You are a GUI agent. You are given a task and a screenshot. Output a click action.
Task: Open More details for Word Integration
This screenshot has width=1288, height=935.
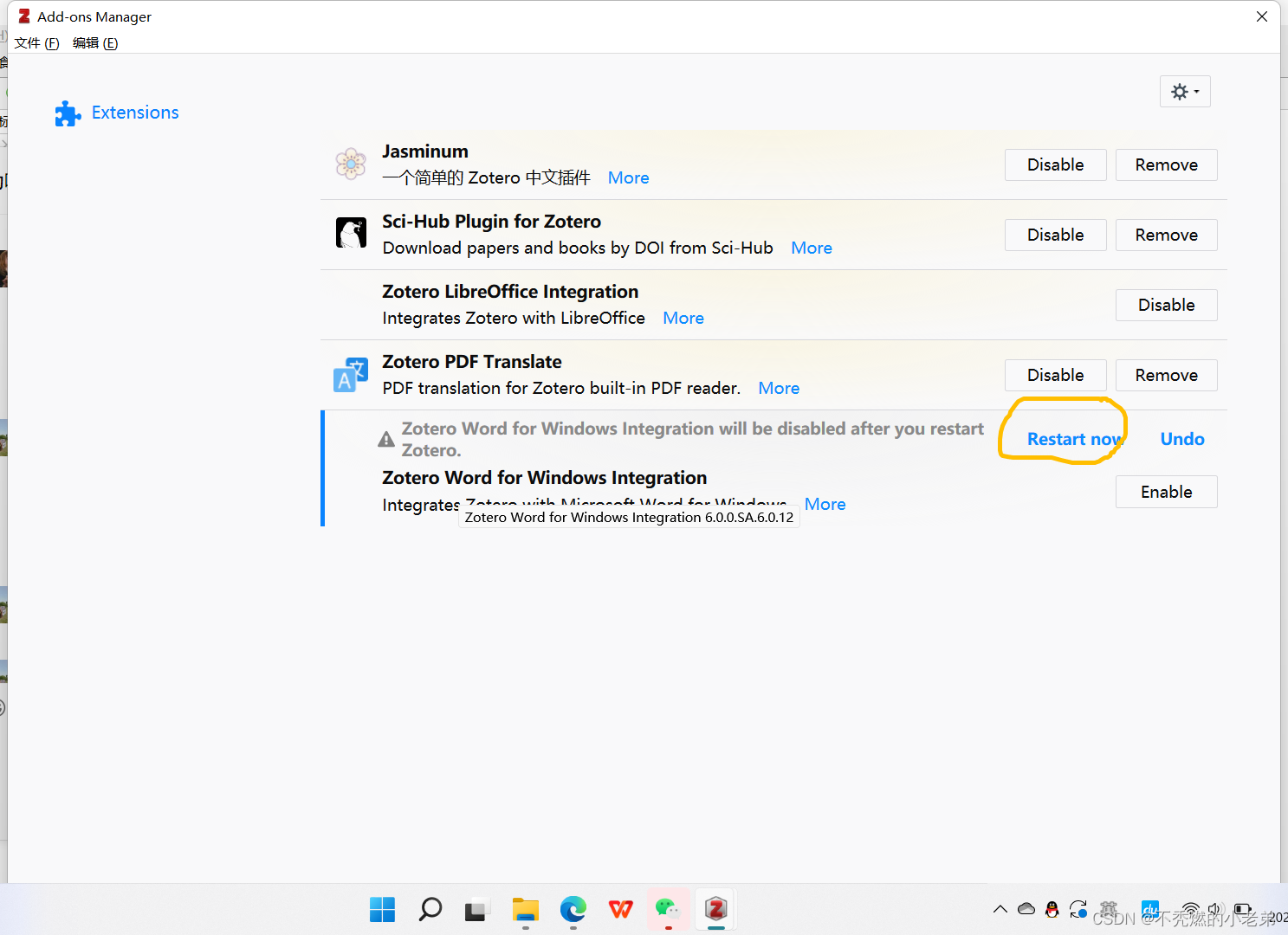(x=825, y=504)
